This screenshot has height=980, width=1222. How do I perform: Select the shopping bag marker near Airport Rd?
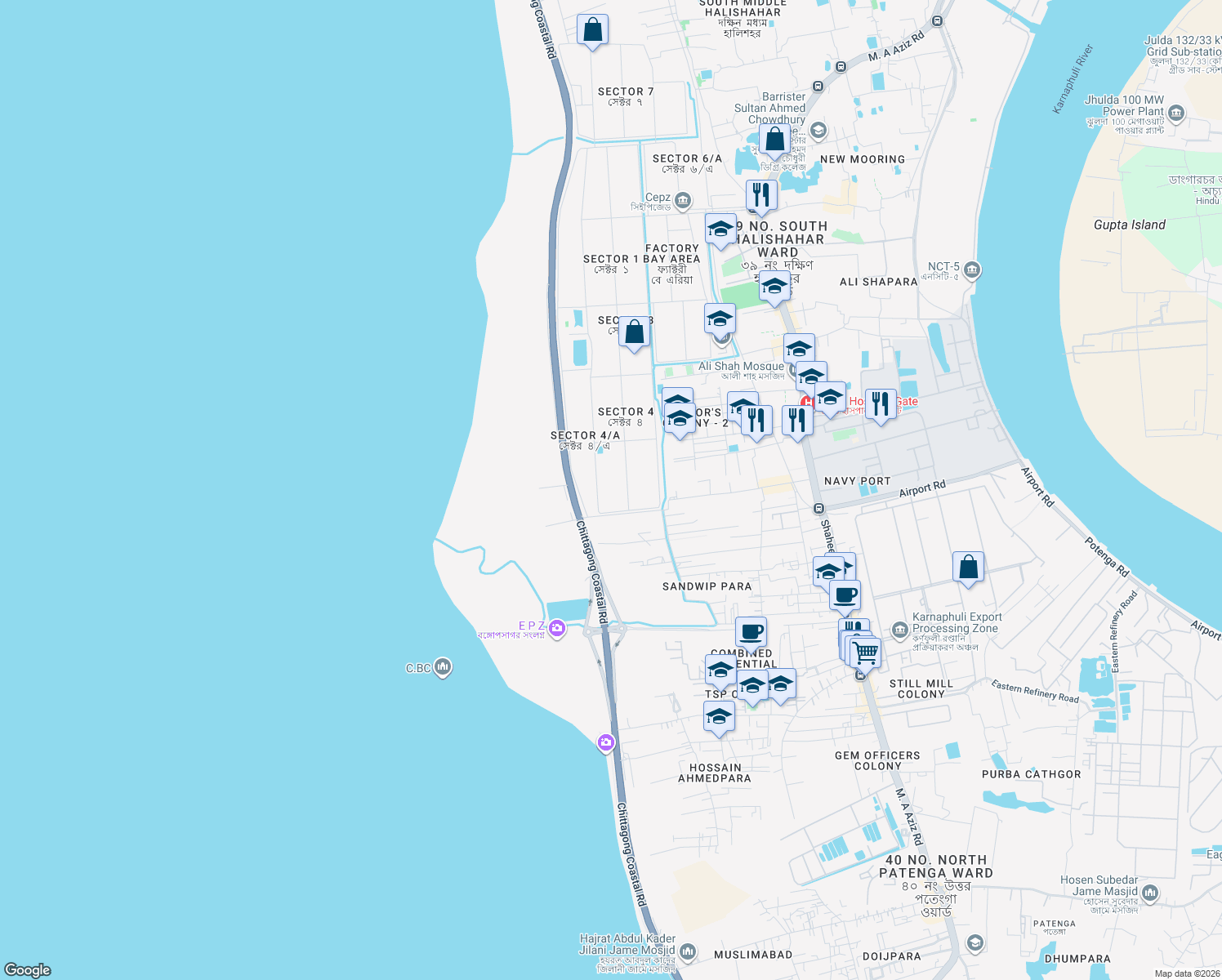969,568
